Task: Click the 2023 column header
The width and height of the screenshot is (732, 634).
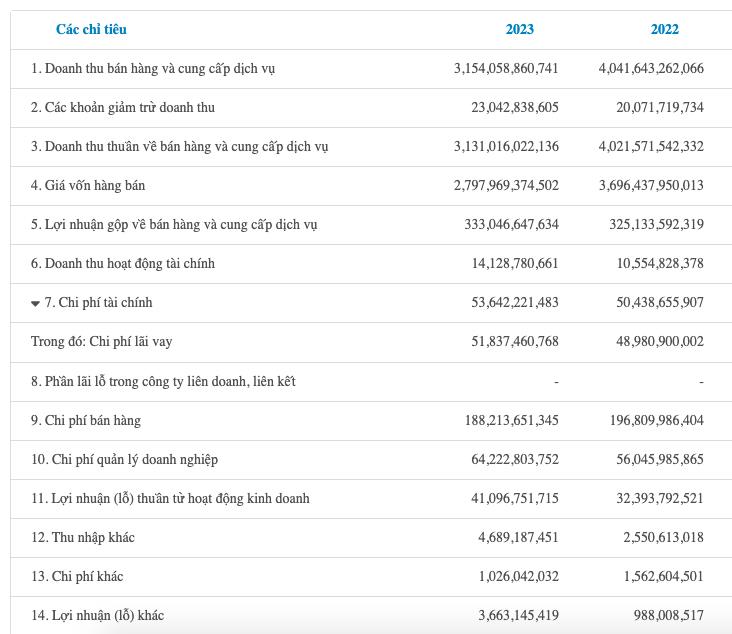Action: pyautogui.click(x=519, y=29)
